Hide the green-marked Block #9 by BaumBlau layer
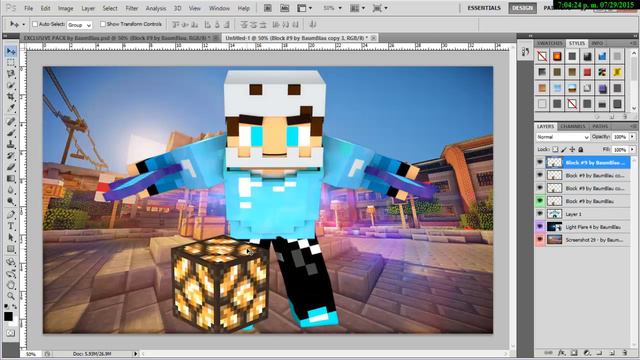This screenshot has height=360, width=640. click(x=540, y=201)
